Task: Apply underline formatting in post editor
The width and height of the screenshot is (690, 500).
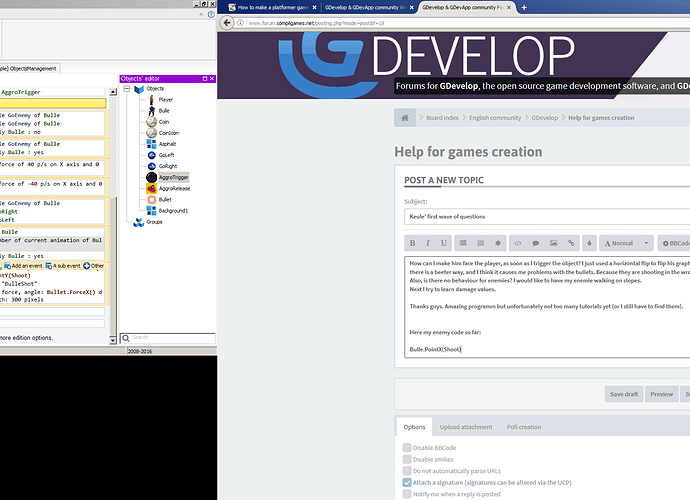Action: point(443,243)
